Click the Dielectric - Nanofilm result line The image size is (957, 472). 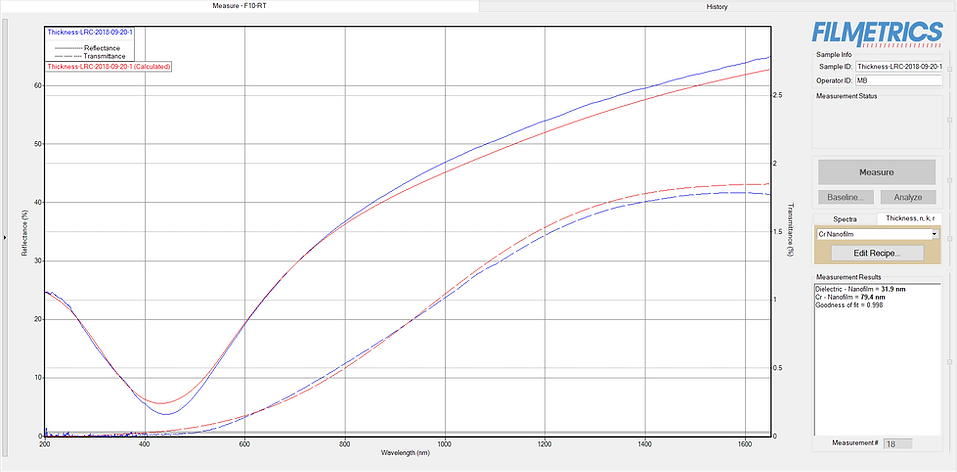click(x=858, y=289)
